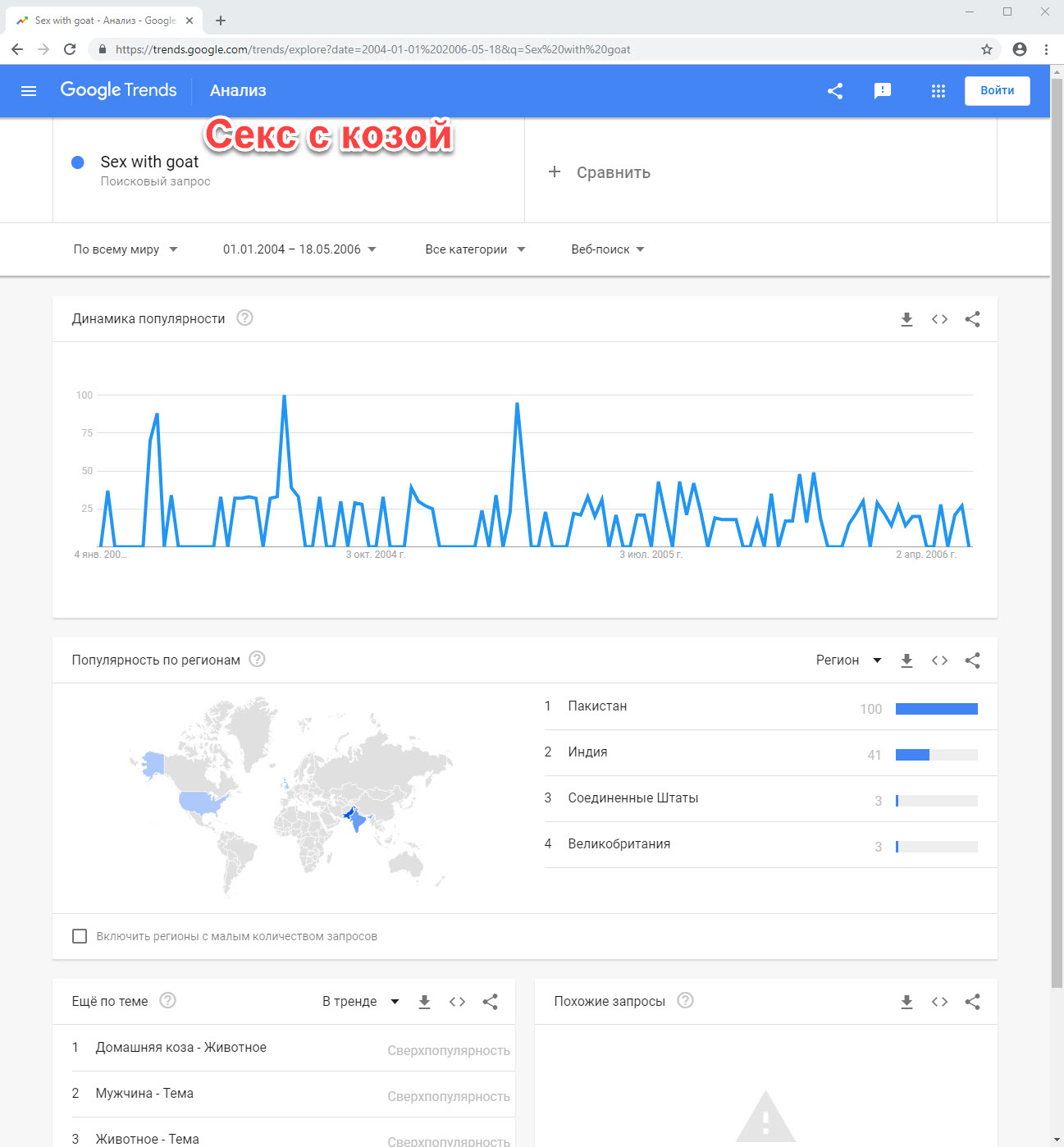Close the Sex with goat browser tab
Viewport: 1064px width, 1147px height.
click(x=190, y=21)
